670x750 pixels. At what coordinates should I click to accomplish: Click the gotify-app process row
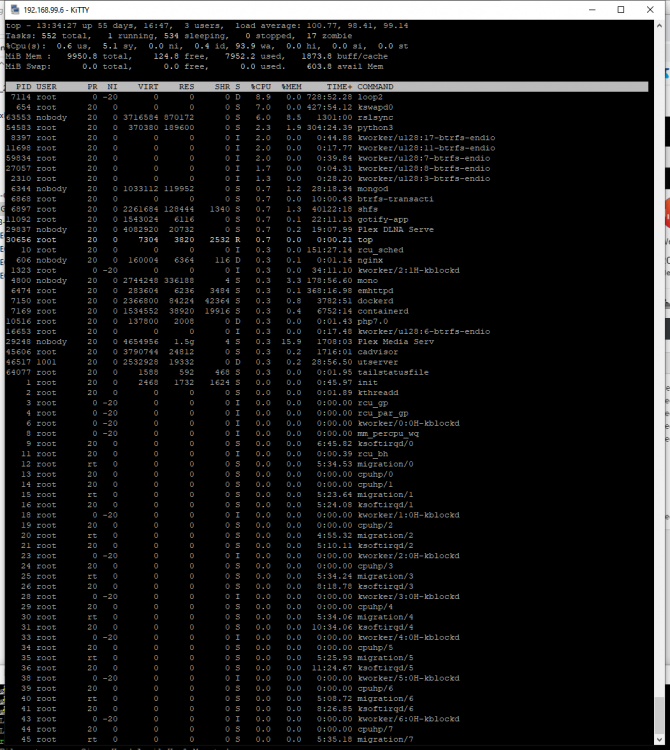click(x=327, y=219)
